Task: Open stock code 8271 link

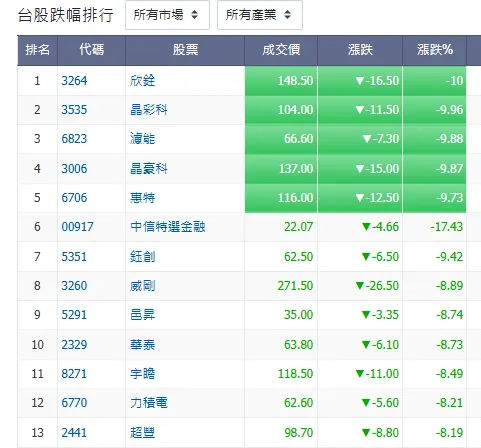Action: [74, 374]
